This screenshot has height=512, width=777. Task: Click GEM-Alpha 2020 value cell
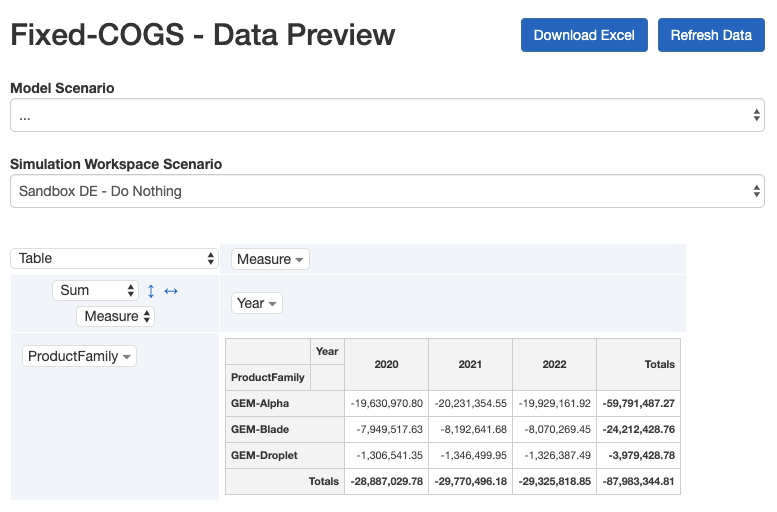pos(386,404)
